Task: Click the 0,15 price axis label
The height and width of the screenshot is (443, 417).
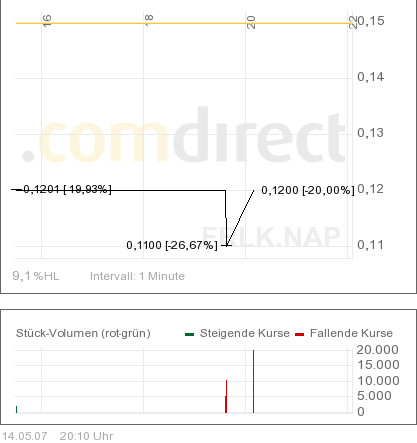Action: point(371,21)
